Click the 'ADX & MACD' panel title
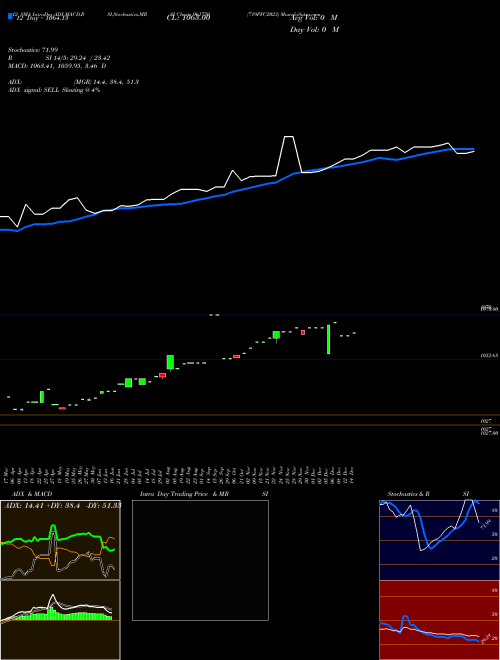This screenshot has height=660, width=500. [x=32, y=494]
